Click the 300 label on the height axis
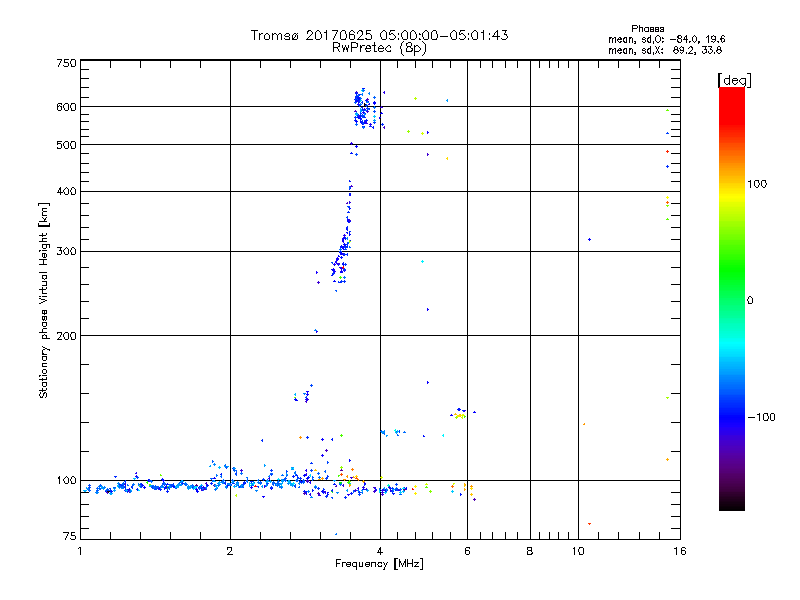This screenshot has width=800, height=600. point(66,251)
